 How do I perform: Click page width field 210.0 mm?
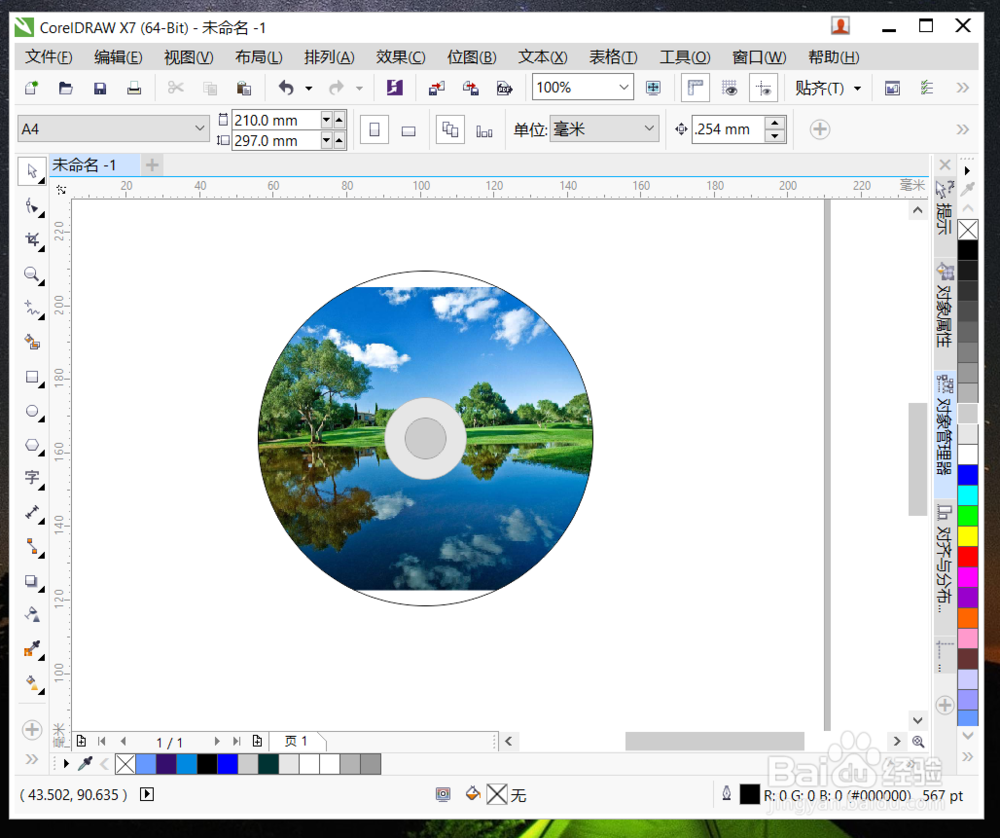point(276,120)
